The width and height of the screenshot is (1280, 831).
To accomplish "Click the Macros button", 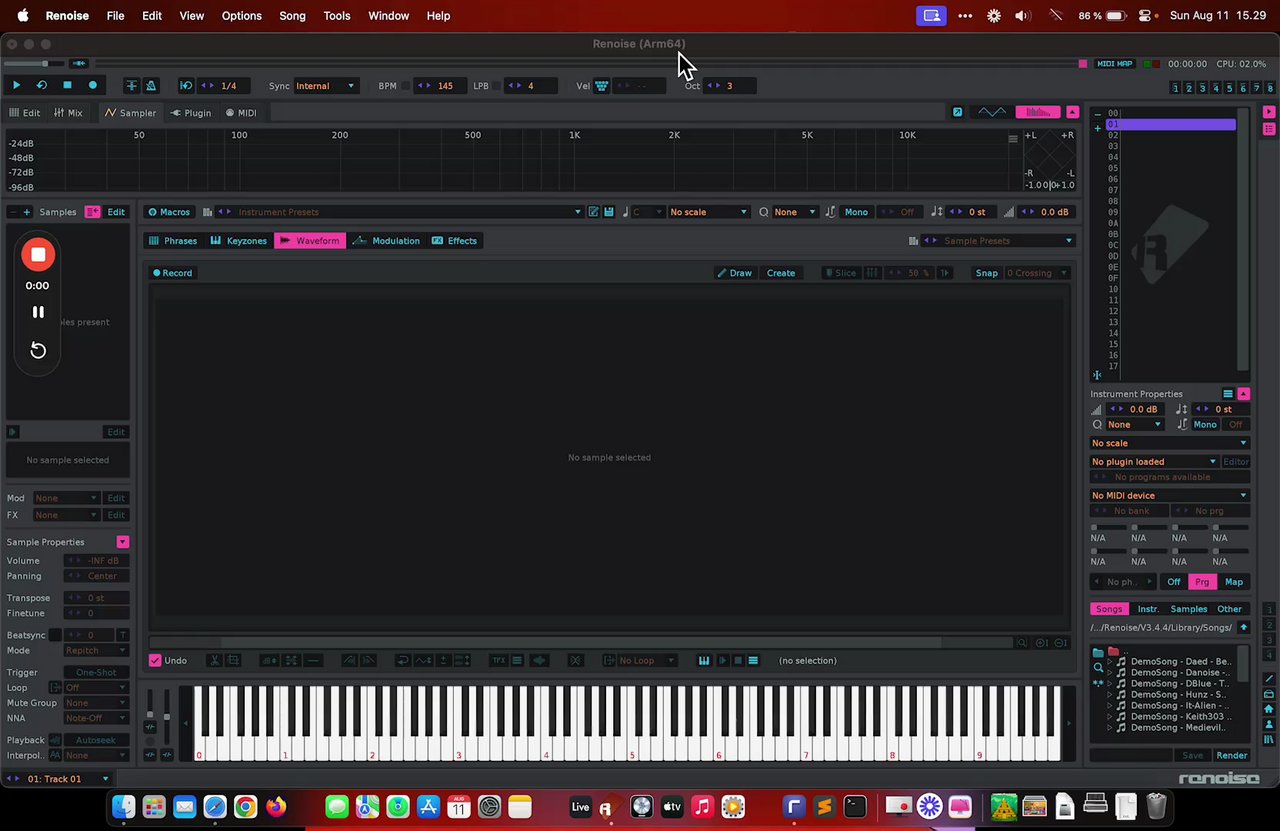I will [x=168, y=212].
